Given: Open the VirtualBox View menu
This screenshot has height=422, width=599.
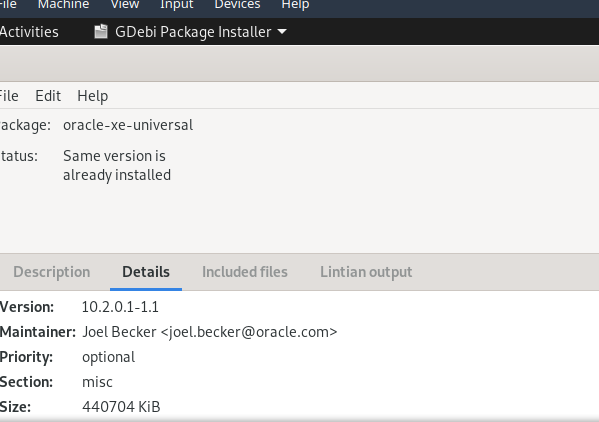Looking at the screenshot, I should coord(125,5).
